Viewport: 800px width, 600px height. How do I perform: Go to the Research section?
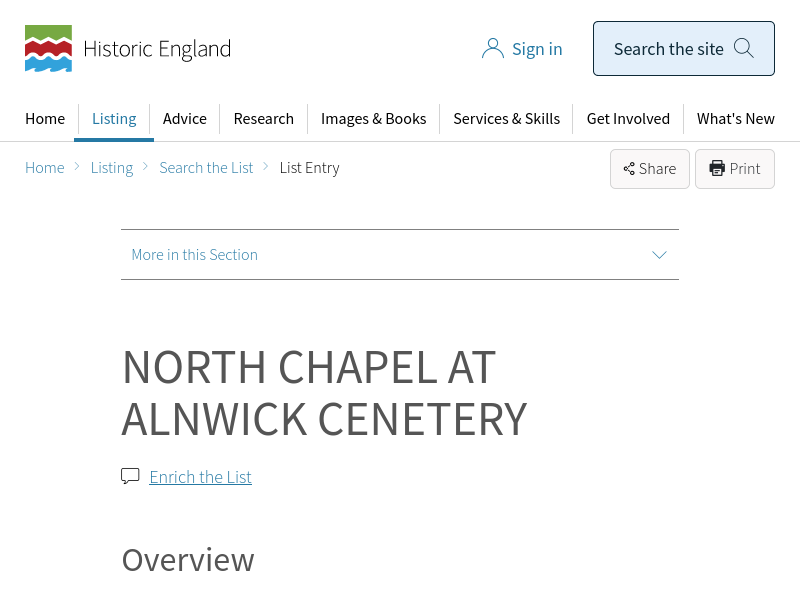[x=264, y=119]
